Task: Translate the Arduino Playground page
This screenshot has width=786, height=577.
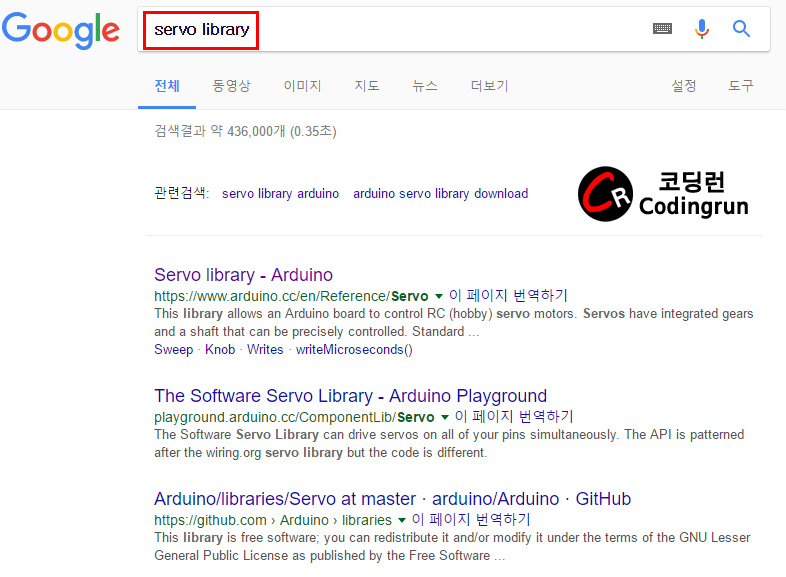Action: [514, 416]
